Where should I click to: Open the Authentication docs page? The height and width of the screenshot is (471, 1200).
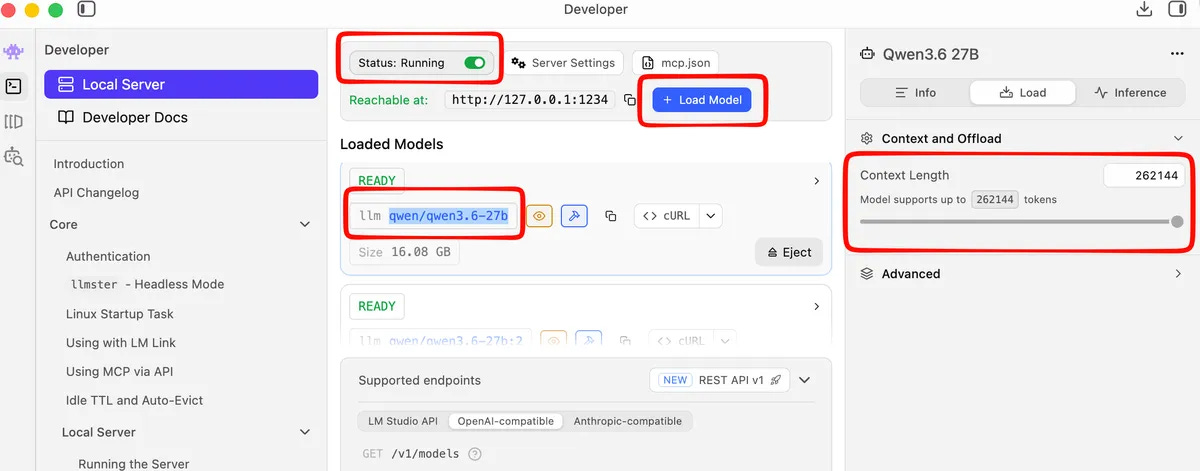click(x=108, y=256)
